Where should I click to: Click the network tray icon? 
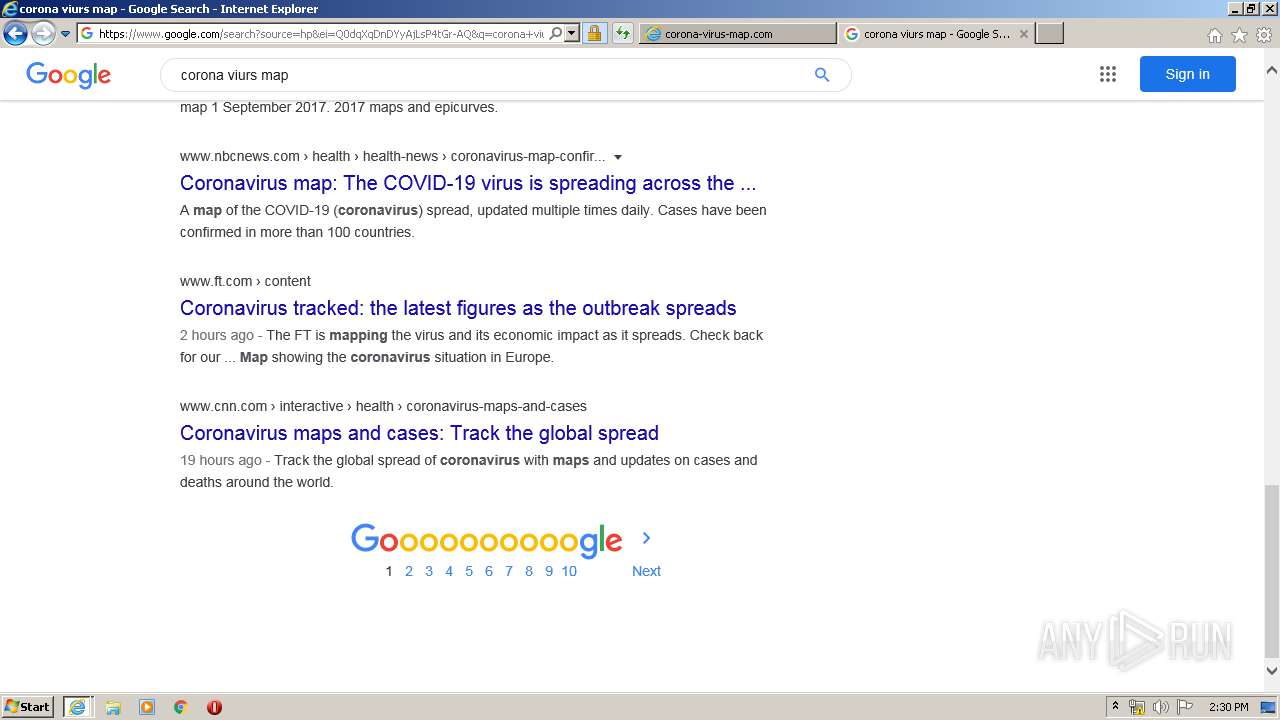point(1137,707)
